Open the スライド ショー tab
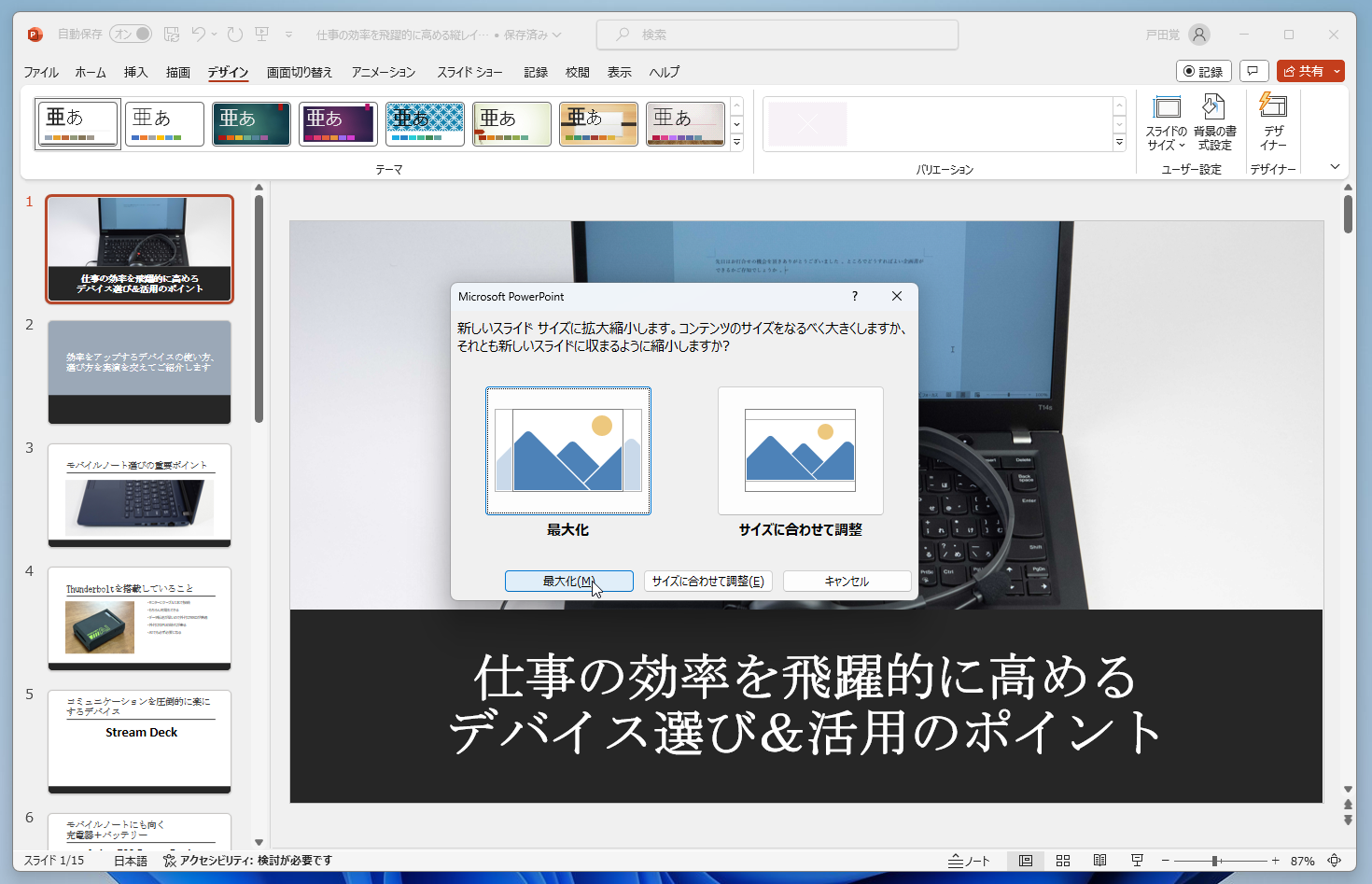Screen dimensions: 1372x884 [x=469, y=72]
